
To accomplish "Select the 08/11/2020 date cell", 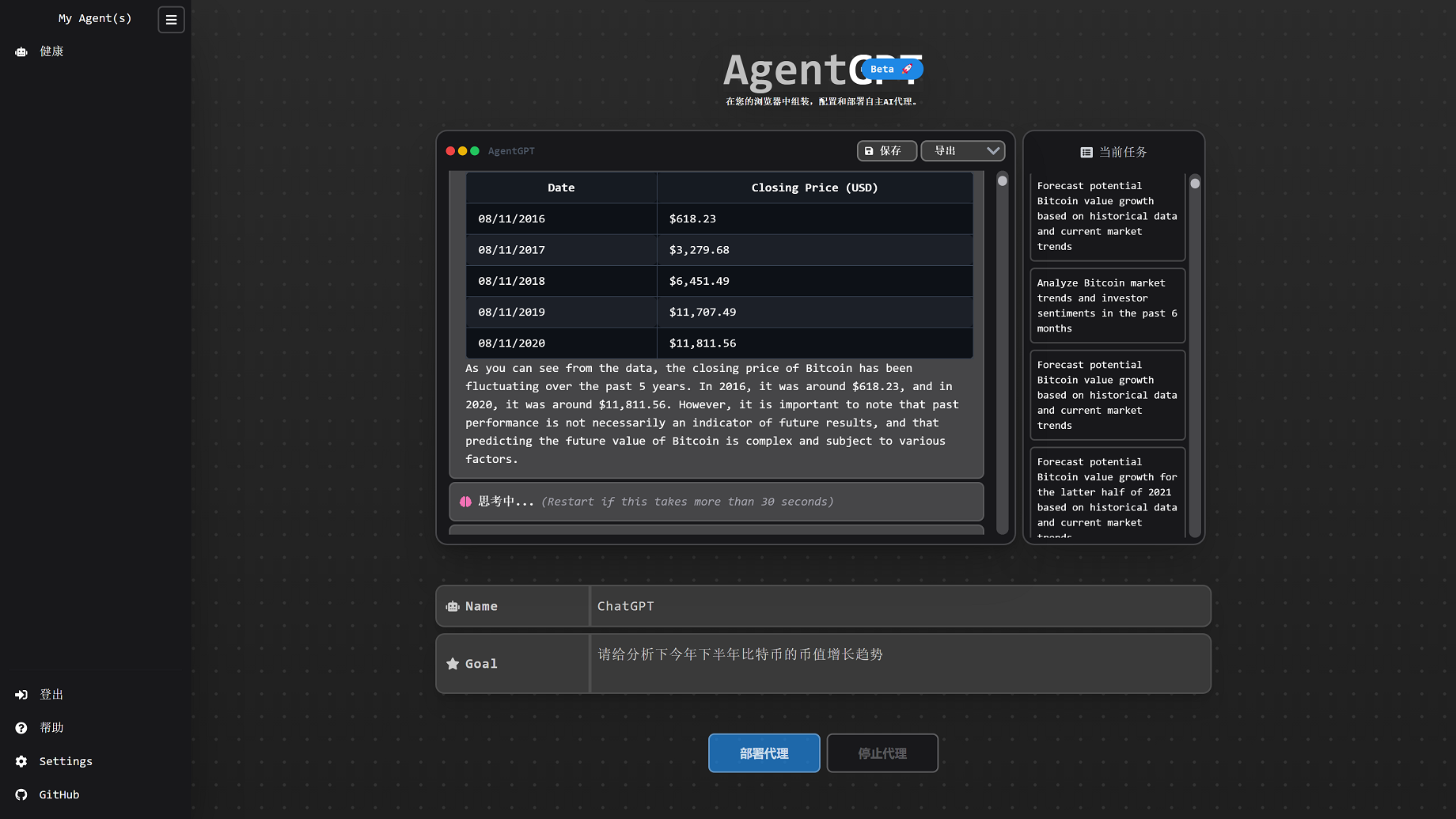I will (x=561, y=343).
